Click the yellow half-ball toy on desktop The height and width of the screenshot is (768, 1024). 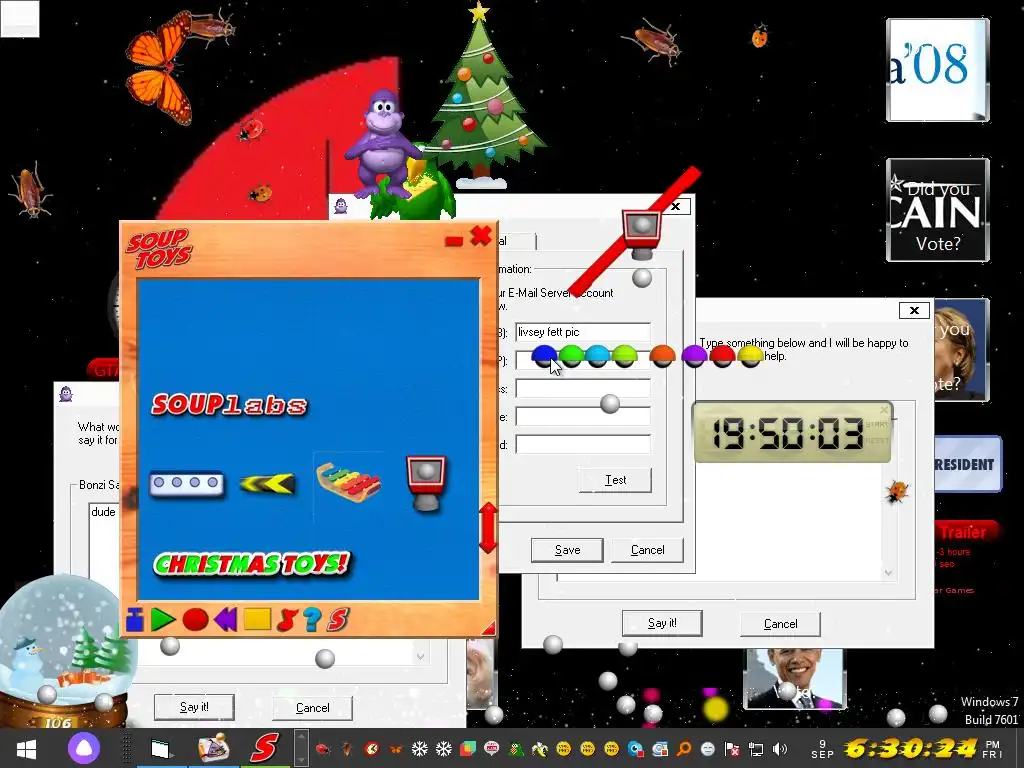750,356
